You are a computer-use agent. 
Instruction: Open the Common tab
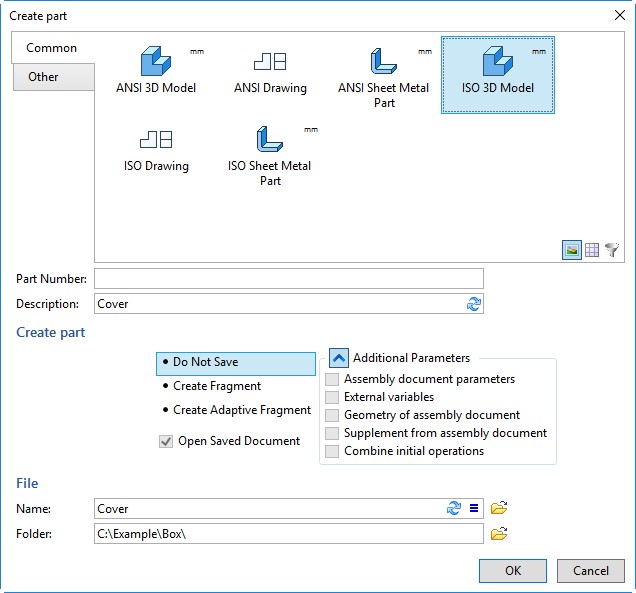(x=52, y=48)
